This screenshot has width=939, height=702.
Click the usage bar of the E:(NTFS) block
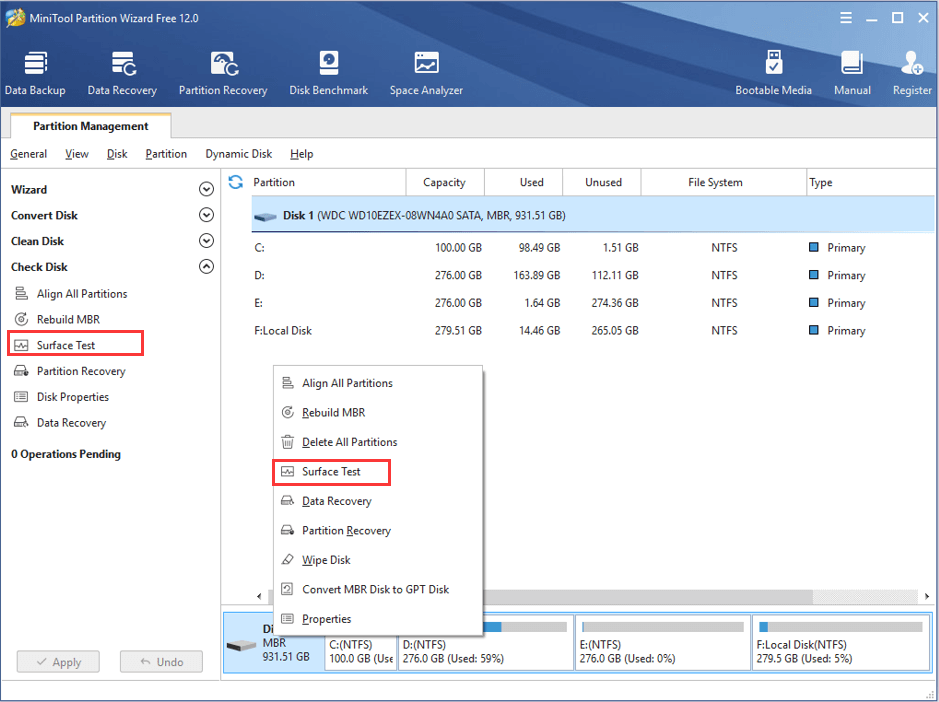tap(662, 627)
